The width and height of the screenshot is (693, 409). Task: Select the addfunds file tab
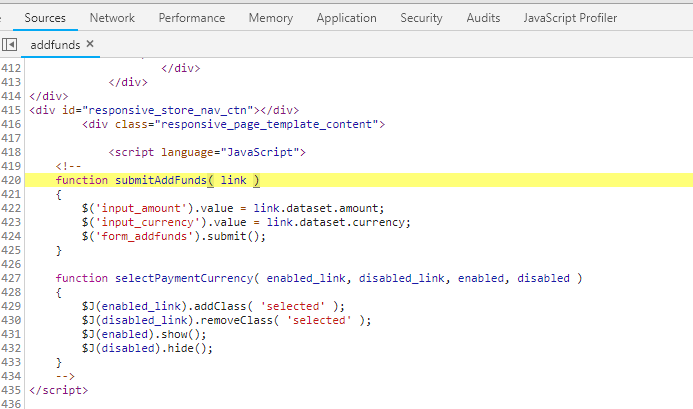click(x=55, y=45)
